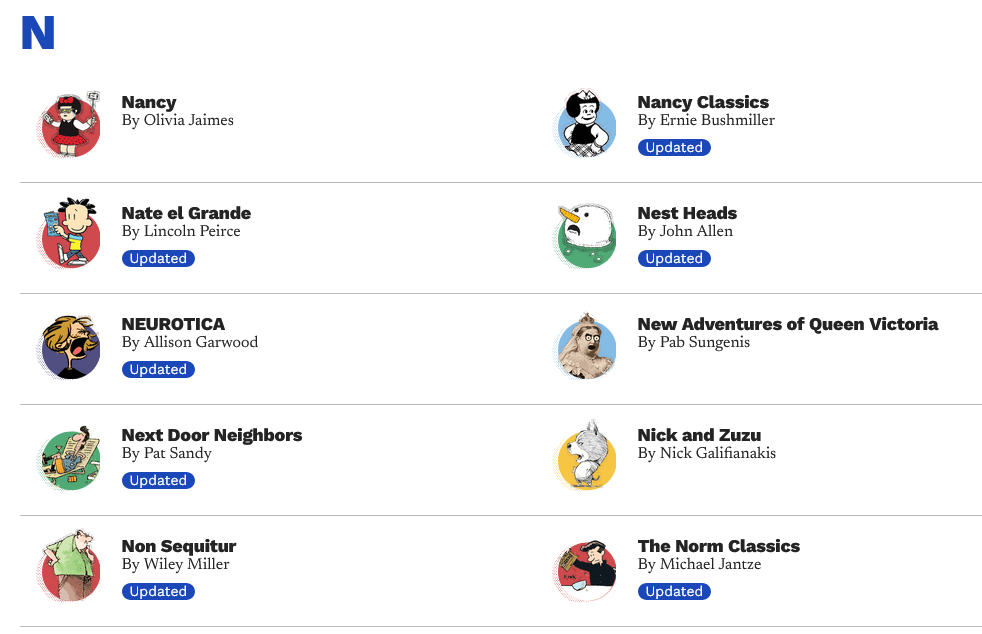Open the Nancy comic title link
Screen dimensions: 982x634
149,102
